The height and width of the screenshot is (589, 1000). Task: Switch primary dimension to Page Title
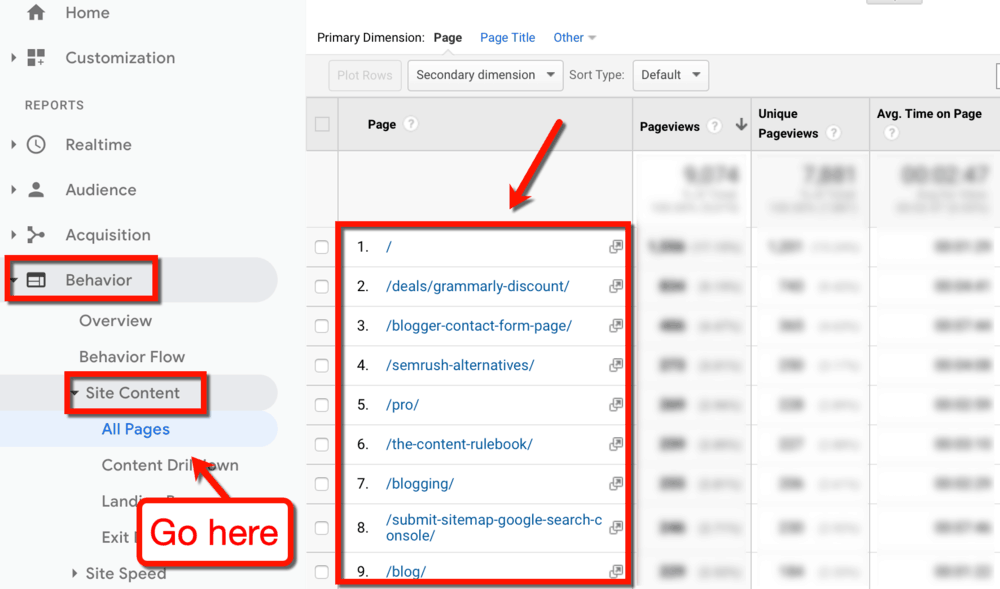(x=507, y=37)
